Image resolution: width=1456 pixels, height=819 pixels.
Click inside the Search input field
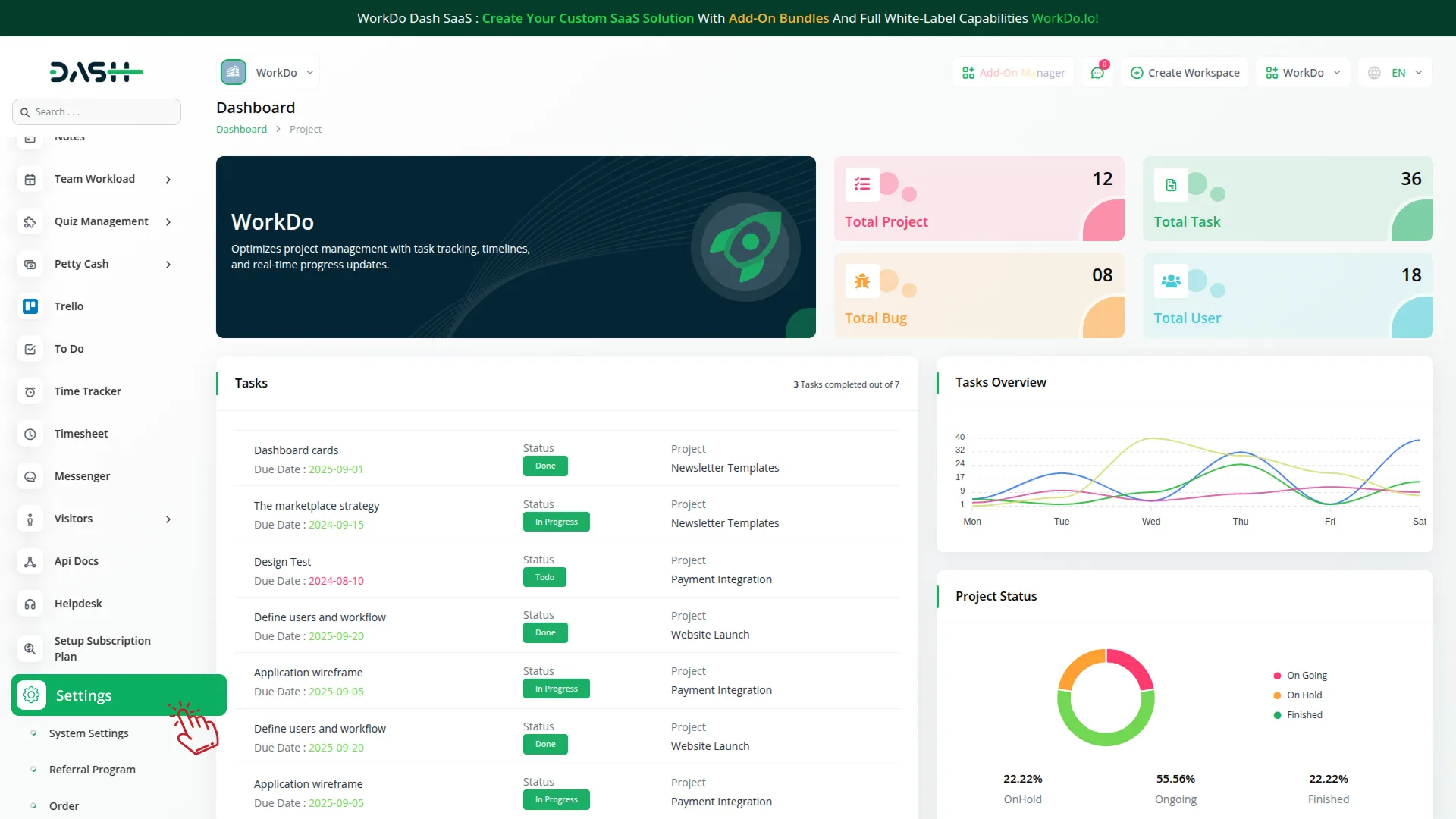[96, 111]
